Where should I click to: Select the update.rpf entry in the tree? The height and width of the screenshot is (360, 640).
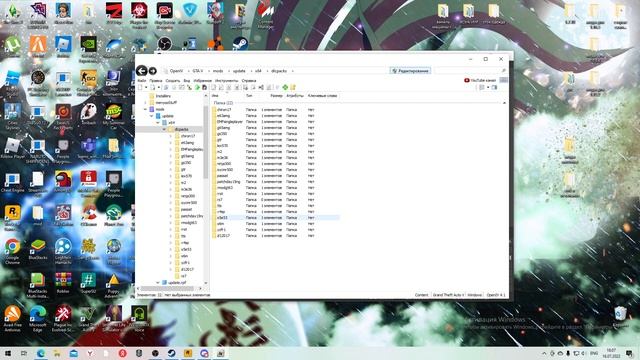177,282
